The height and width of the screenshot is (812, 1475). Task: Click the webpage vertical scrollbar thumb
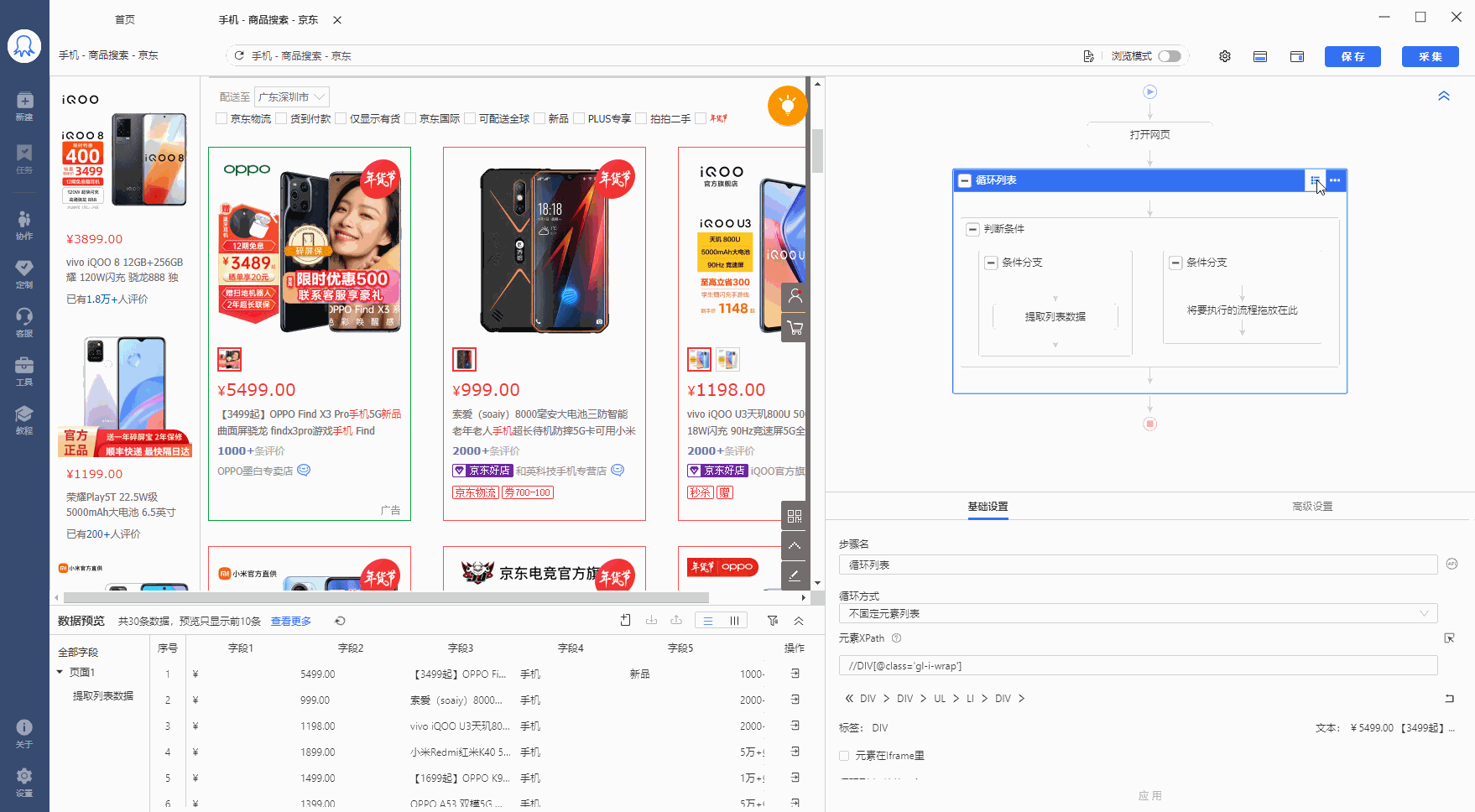[x=817, y=151]
